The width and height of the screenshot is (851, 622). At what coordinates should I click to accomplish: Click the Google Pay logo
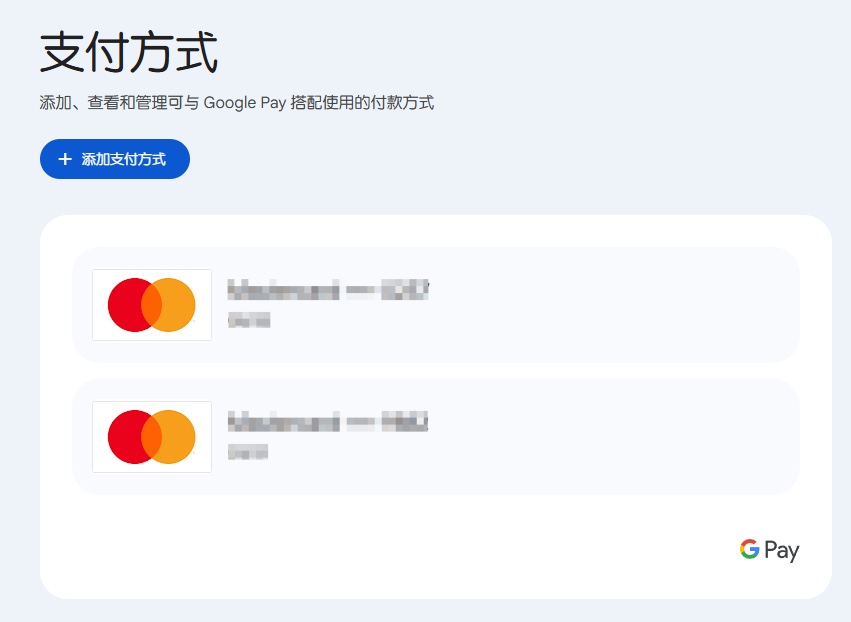point(769,550)
